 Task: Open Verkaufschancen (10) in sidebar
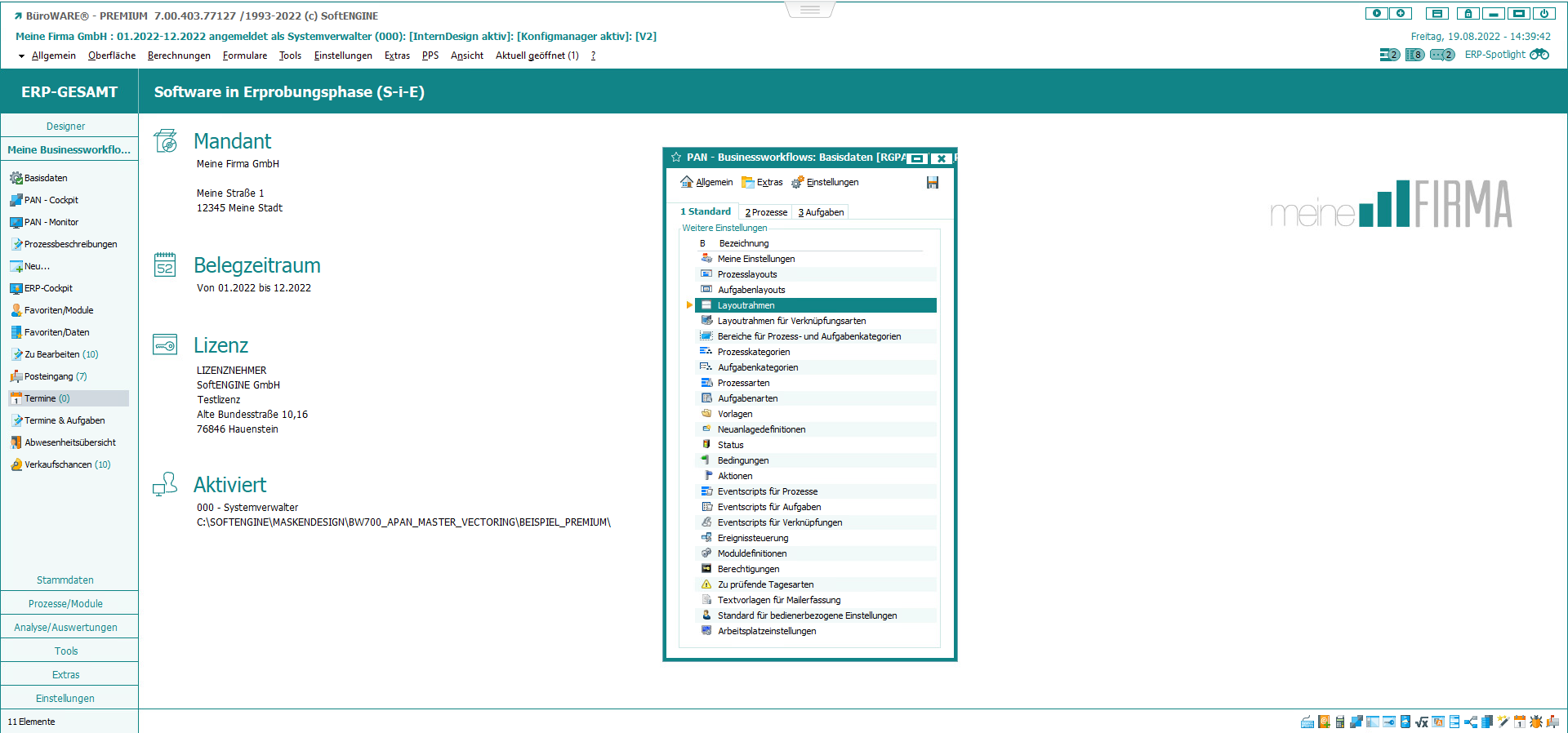click(67, 464)
